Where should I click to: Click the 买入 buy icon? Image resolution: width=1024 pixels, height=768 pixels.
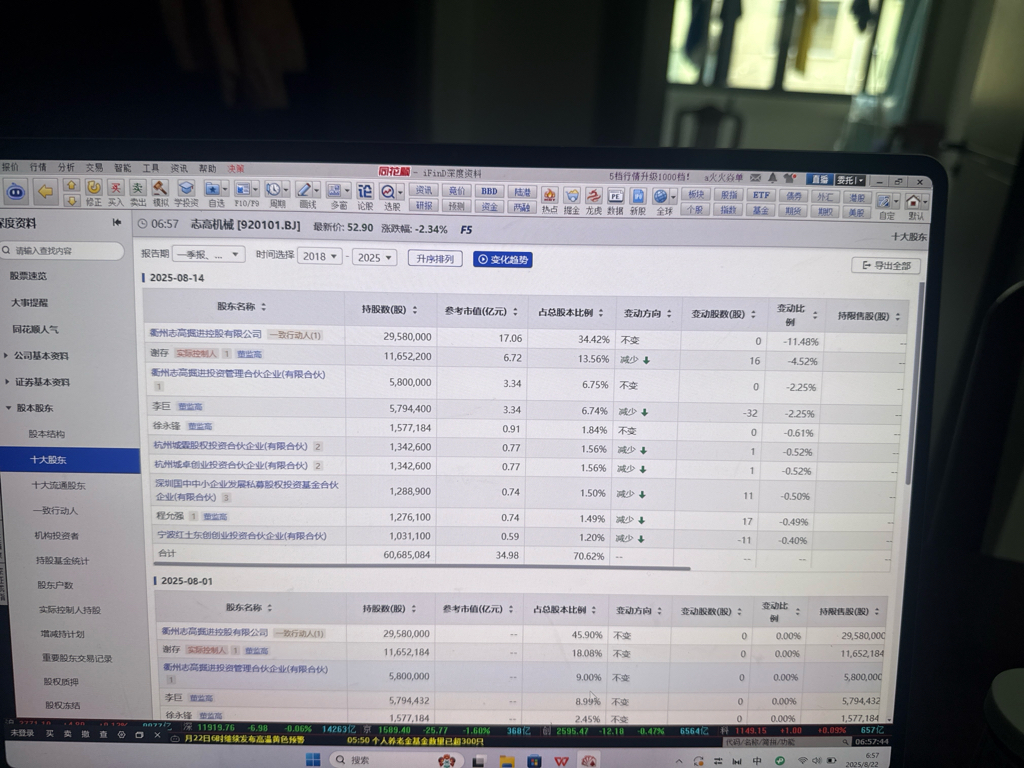click(x=116, y=192)
